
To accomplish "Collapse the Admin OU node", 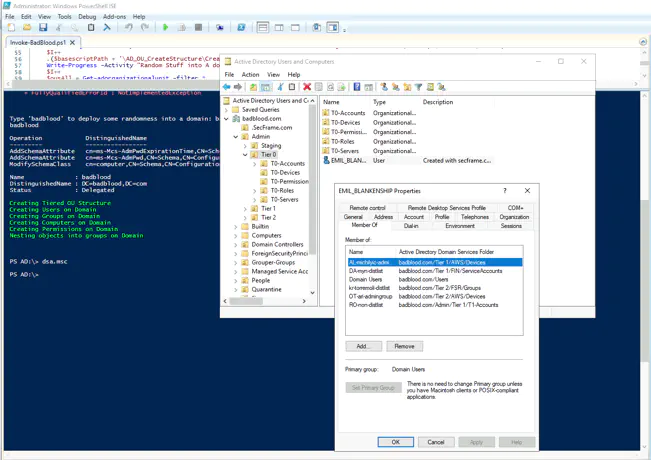I will [x=236, y=137].
